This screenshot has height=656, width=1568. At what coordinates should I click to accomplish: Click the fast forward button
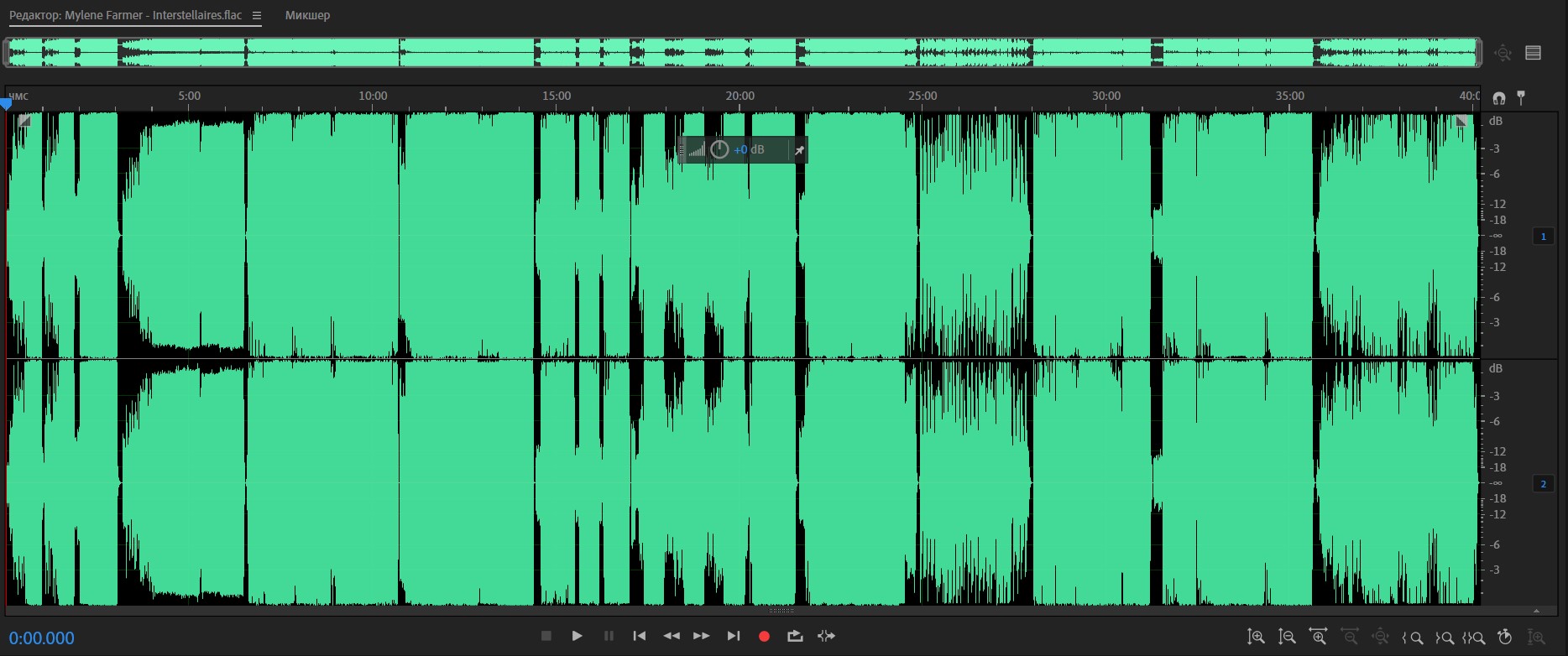[702, 637]
